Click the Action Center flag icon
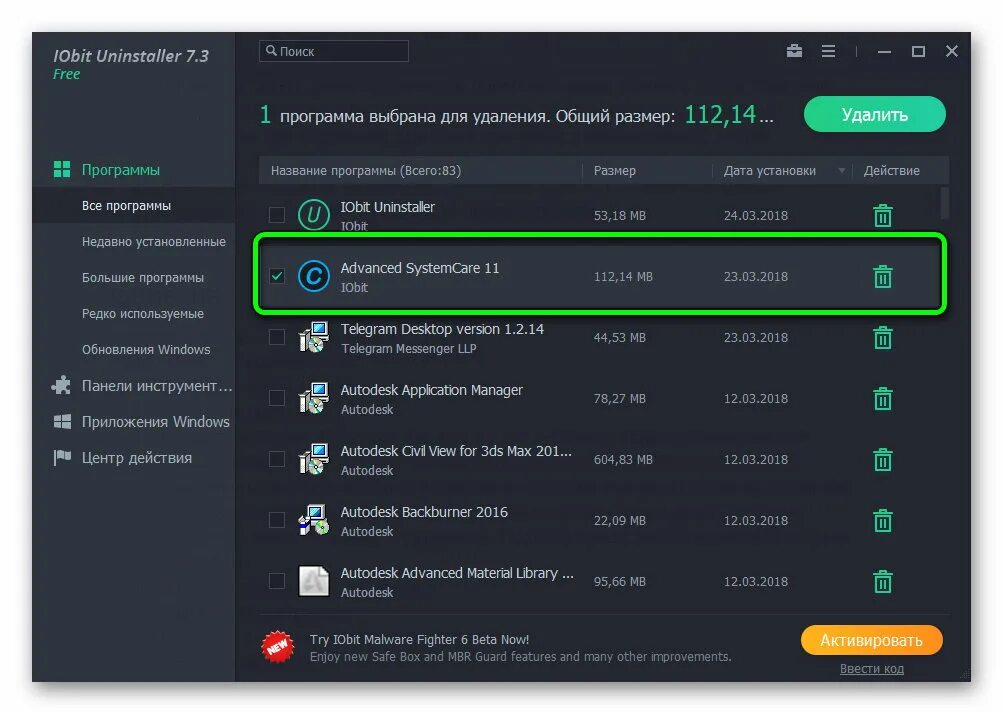The width and height of the screenshot is (1003, 714). pyautogui.click(x=62, y=457)
